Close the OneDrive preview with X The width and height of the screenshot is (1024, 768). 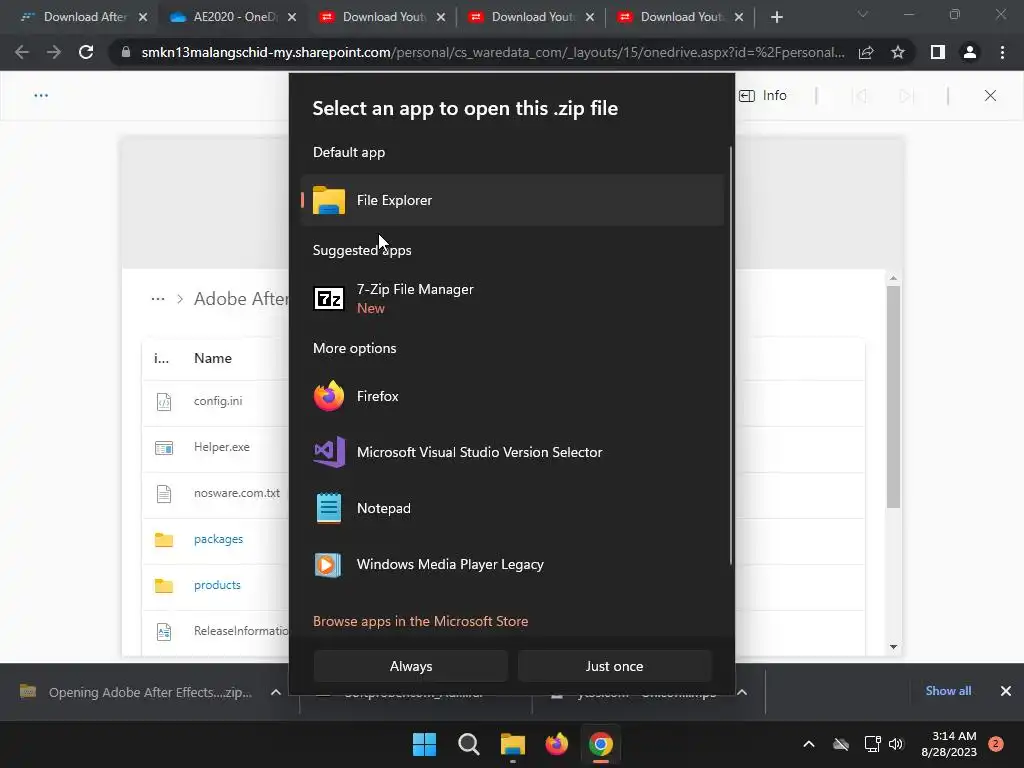pyautogui.click(x=990, y=96)
